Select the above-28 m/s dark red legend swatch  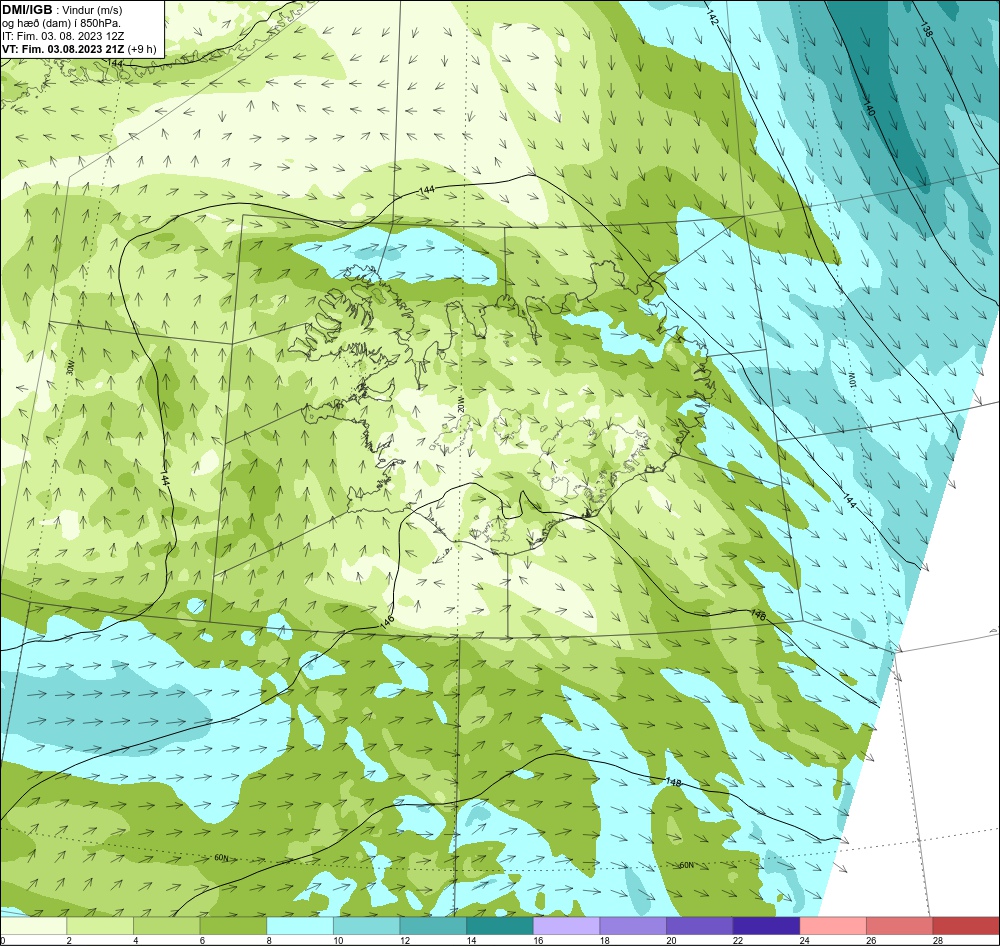click(x=966, y=926)
